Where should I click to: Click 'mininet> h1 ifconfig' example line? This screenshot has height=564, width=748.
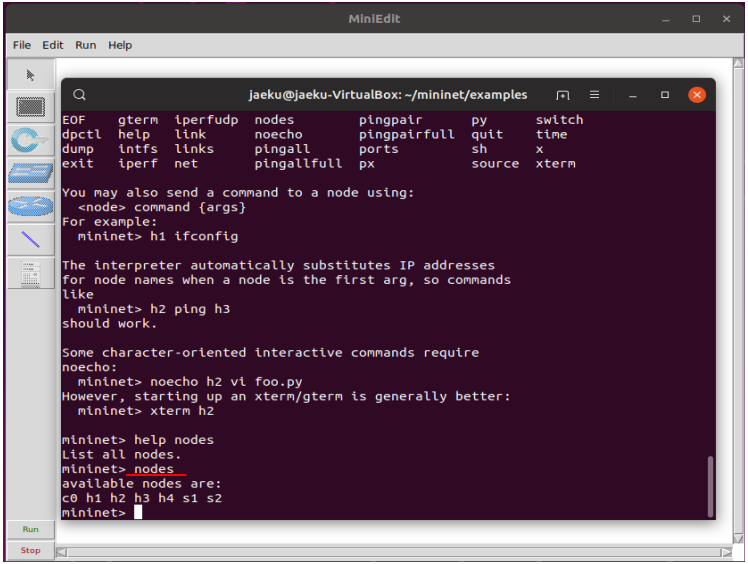(158, 236)
